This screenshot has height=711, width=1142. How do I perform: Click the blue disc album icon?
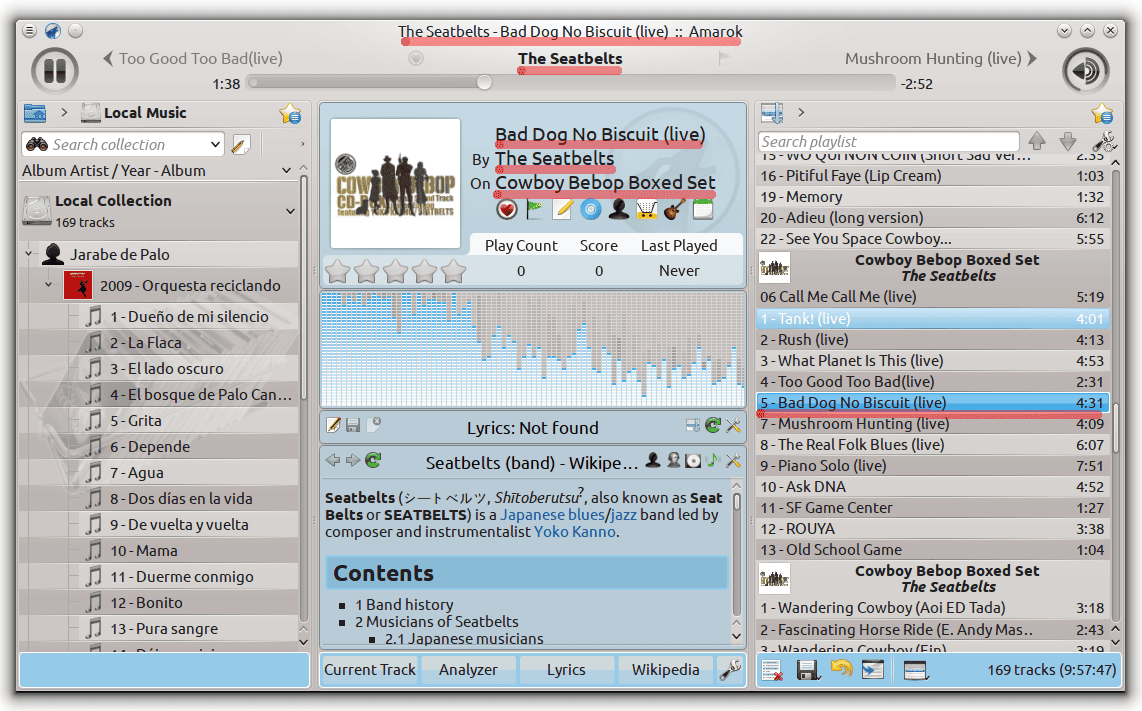click(591, 210)
